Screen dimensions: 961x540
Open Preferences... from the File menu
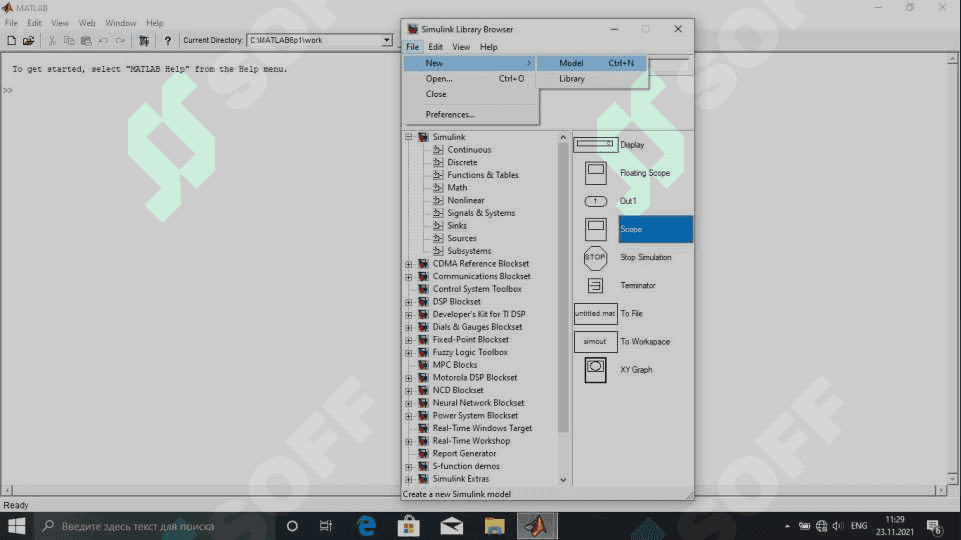click(x=471, y=115)
